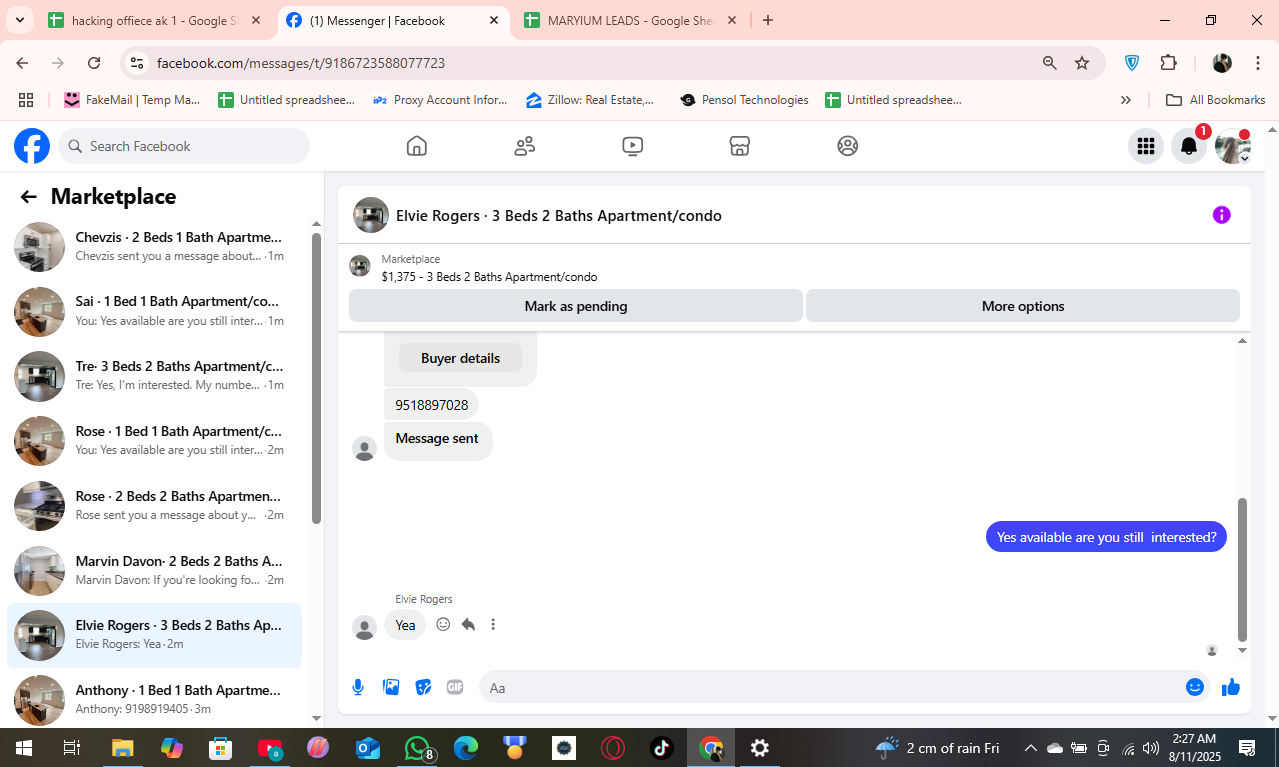Open Chrome zoom magnifier icon
The height and width of the screenshot is (767, 1279).
pyautogui.click(x=1050, y=63)
